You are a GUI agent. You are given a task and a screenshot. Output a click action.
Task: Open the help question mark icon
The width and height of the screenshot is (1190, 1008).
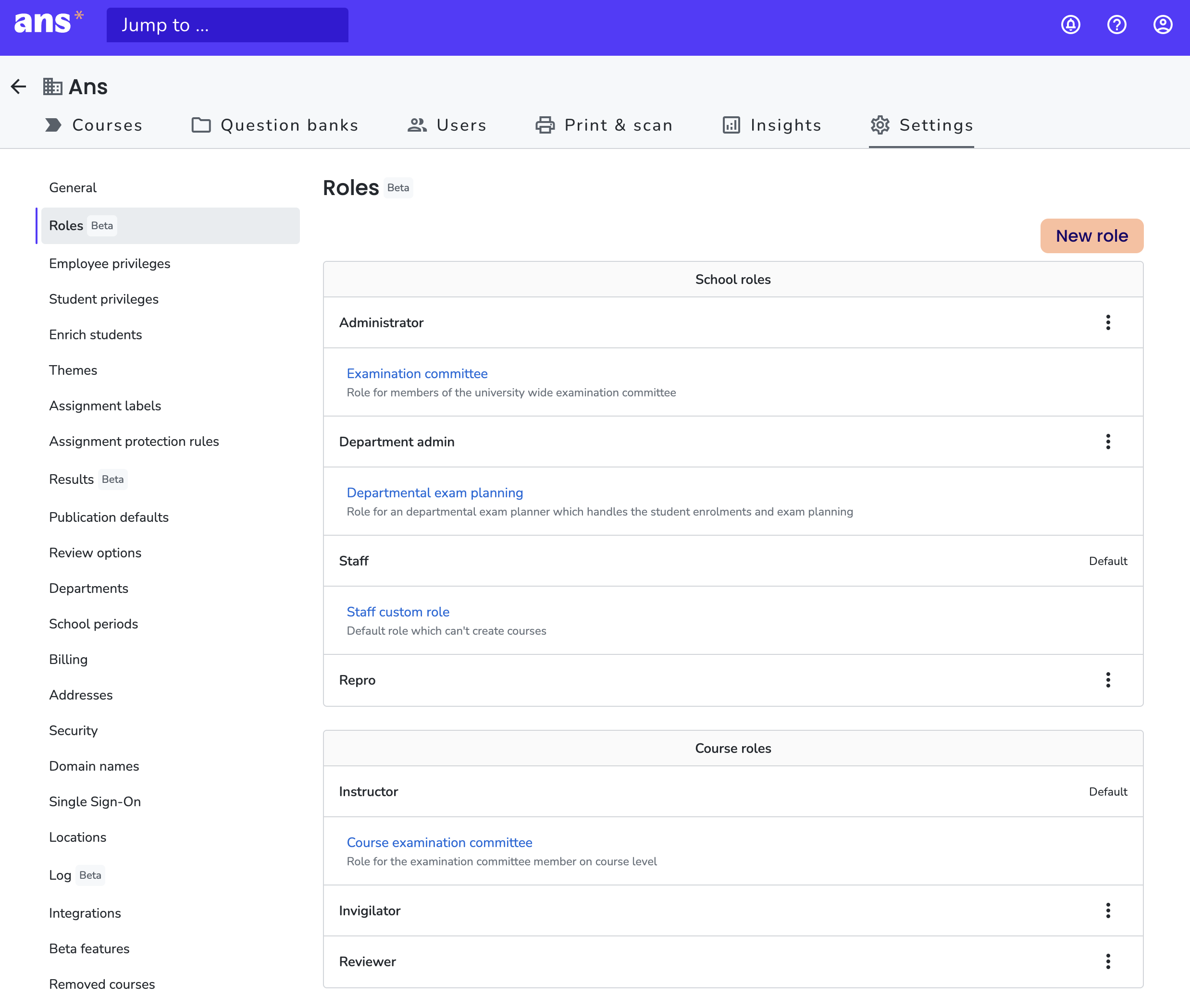tap(1116, 25)
